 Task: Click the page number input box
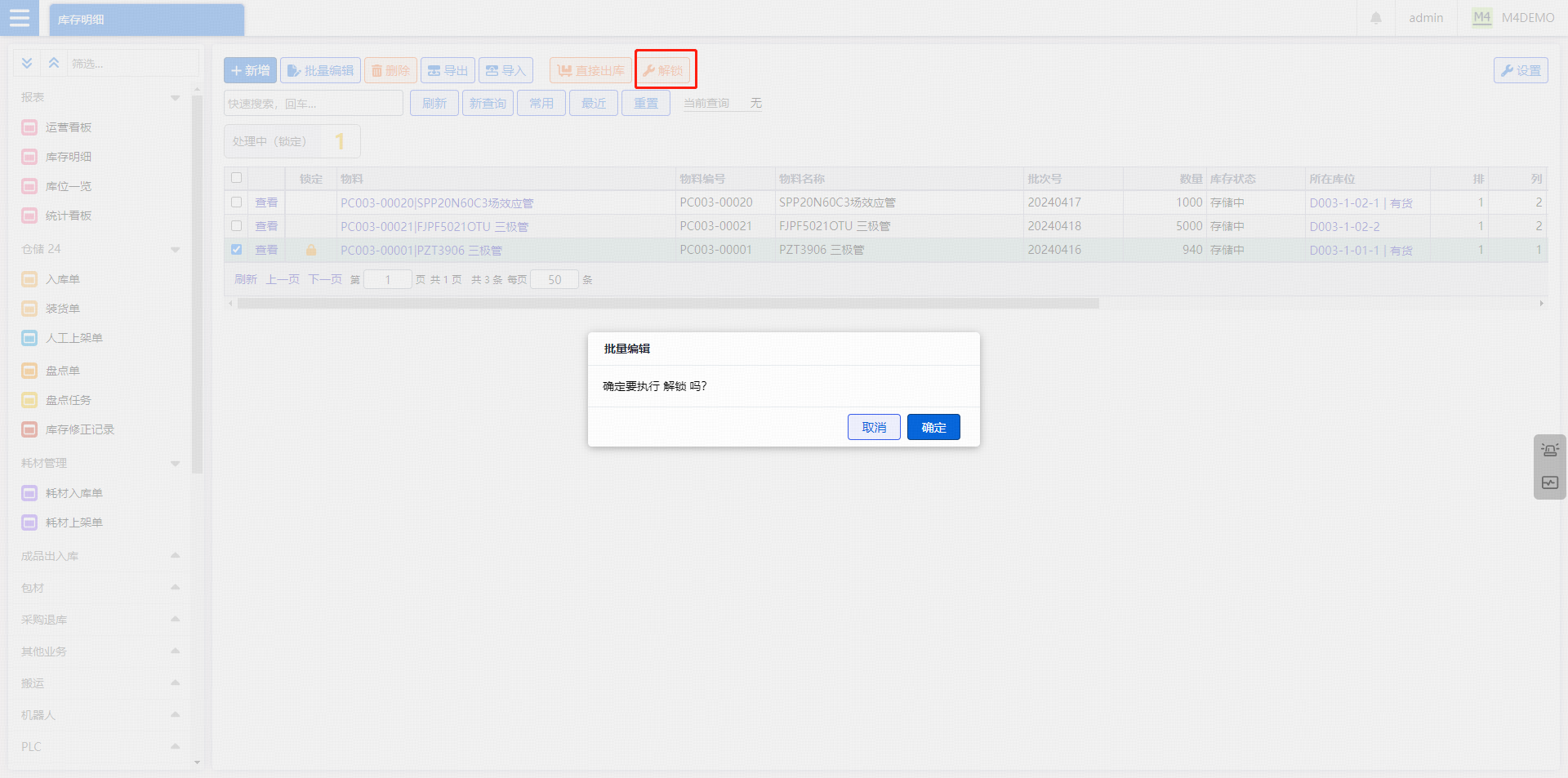click(x=387, y=279)
